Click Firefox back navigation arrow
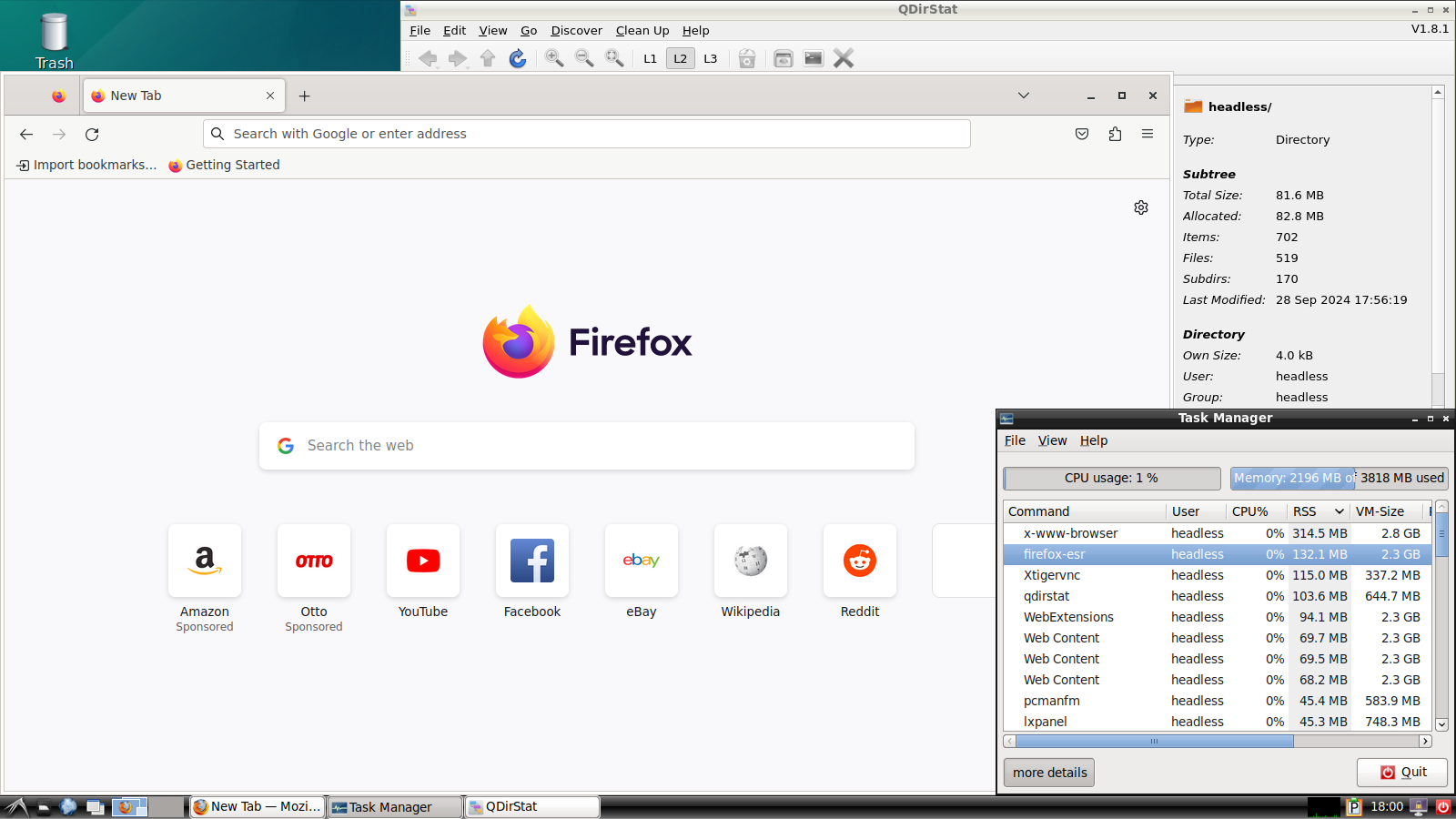1456x819 pixels. click(x=26, y=134)
